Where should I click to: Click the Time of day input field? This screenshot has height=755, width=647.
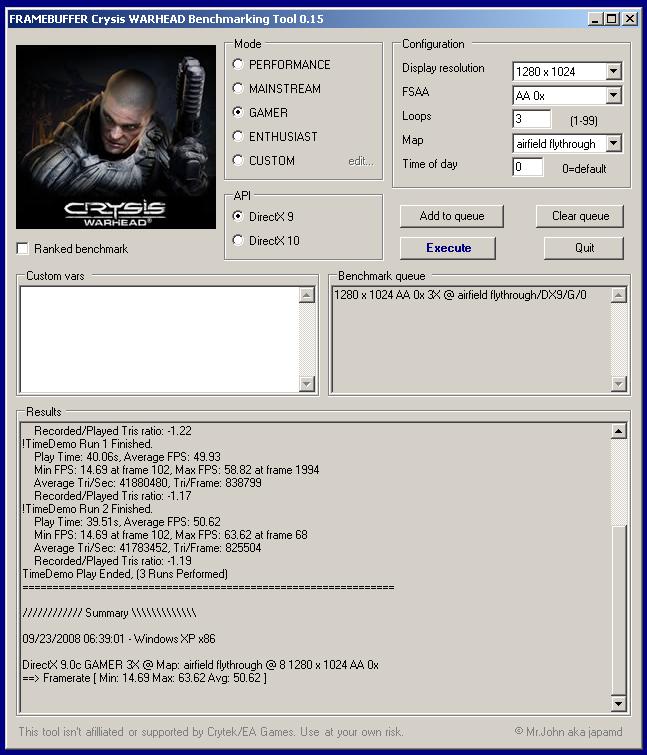click(528, 167)
